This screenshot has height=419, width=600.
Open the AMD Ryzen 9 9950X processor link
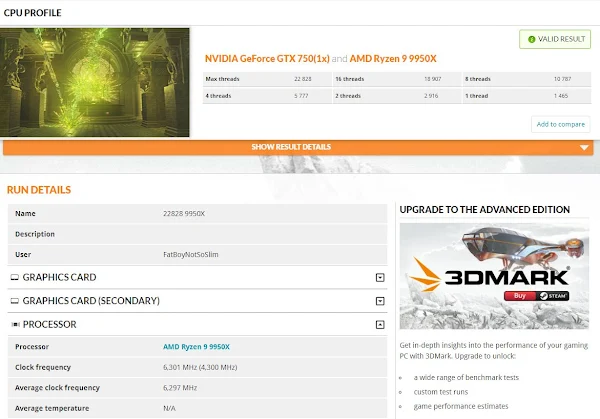click(x=196, y=347)
